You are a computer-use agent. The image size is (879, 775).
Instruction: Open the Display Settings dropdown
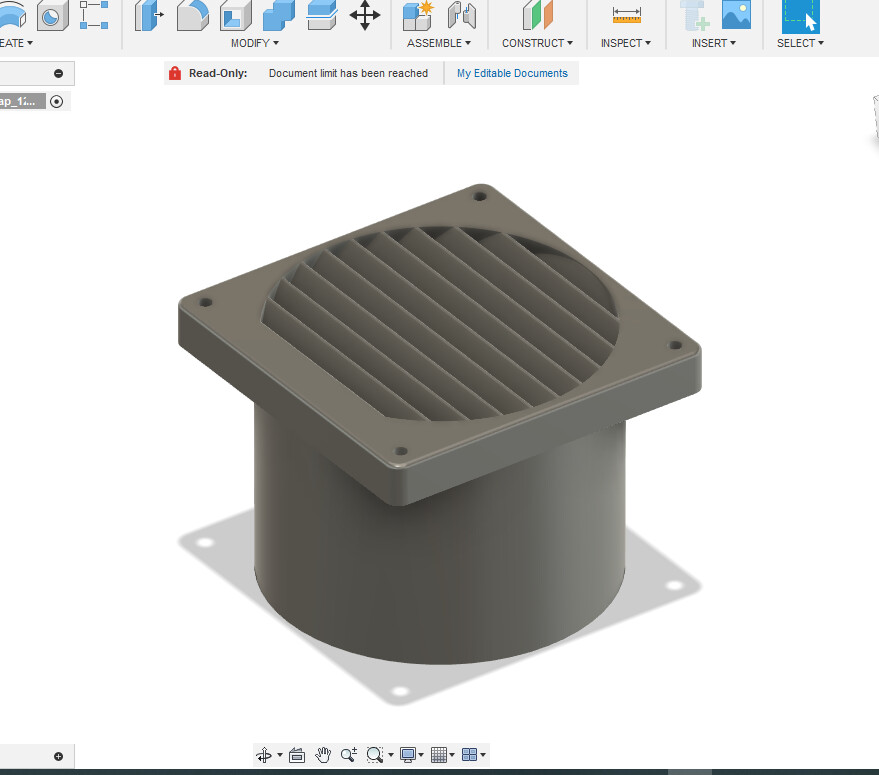412,755
